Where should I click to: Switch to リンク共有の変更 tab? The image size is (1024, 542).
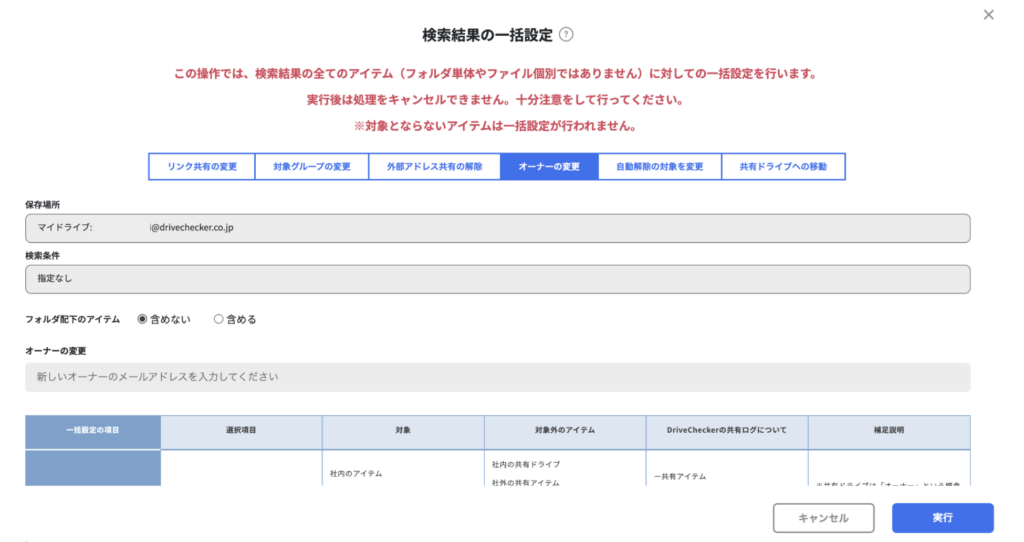coord(202,167)
